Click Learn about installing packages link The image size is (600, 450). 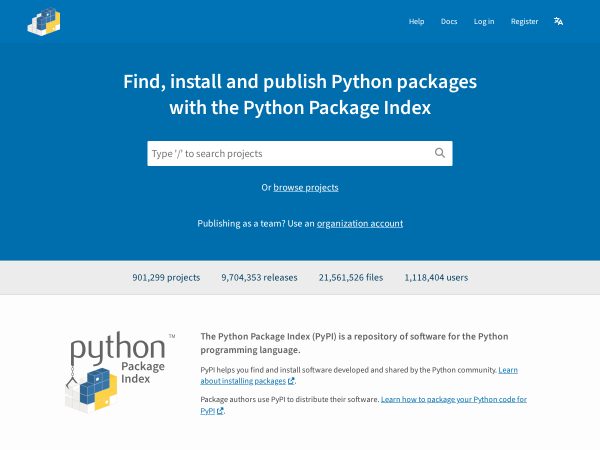pyautogui.click(x=359, y=375)
